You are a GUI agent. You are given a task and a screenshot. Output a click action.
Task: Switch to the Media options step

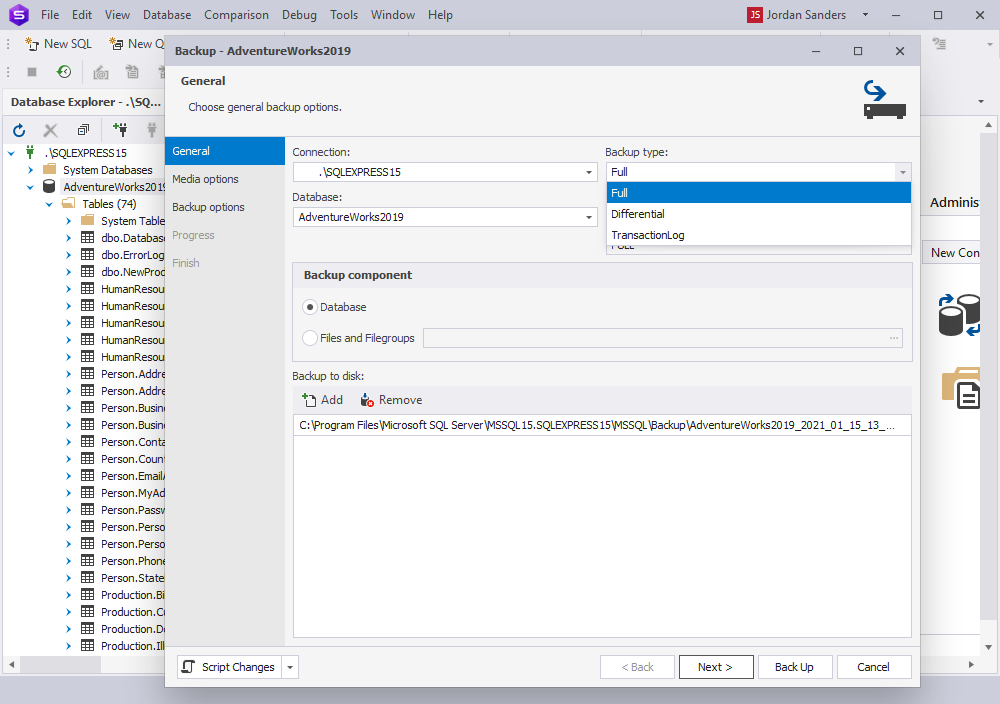tap(203, 180)
